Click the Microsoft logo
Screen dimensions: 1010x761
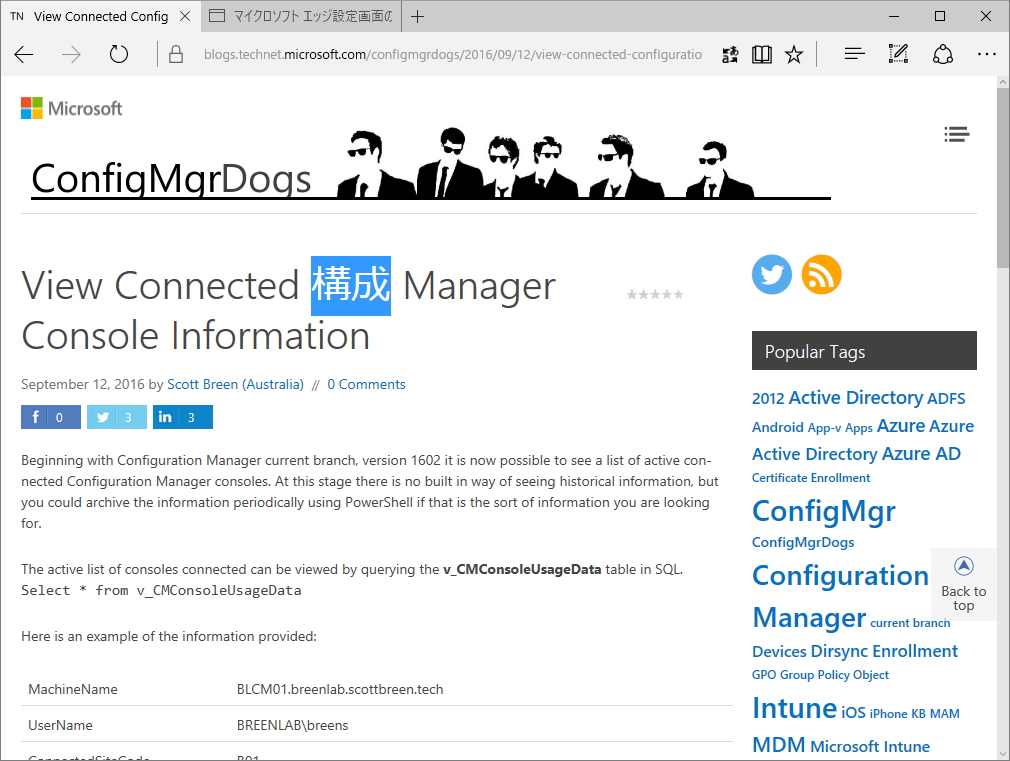click(71, 108)
